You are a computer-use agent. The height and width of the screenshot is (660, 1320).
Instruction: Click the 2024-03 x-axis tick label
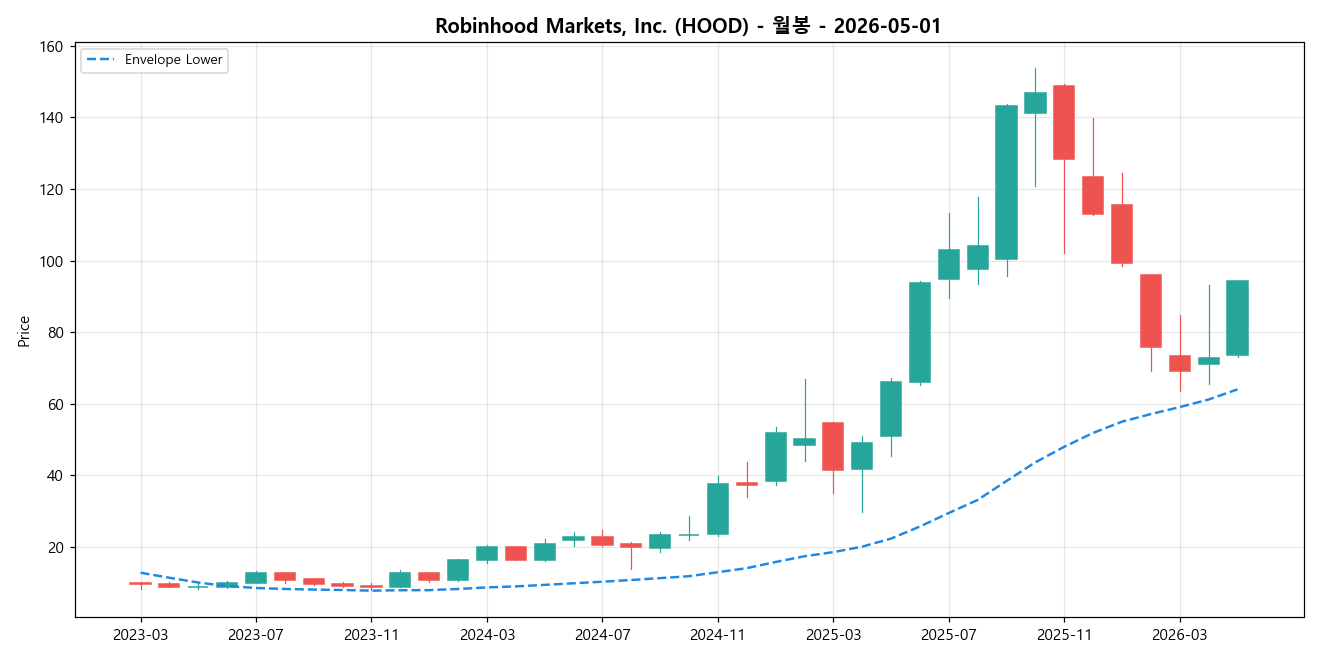click(x=487, y=635)
